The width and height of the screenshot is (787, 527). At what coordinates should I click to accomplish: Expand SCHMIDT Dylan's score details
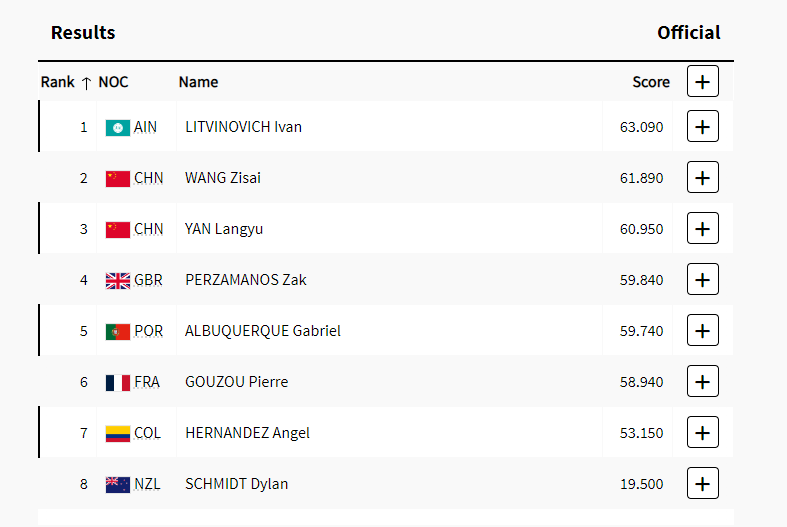(703, 483)
